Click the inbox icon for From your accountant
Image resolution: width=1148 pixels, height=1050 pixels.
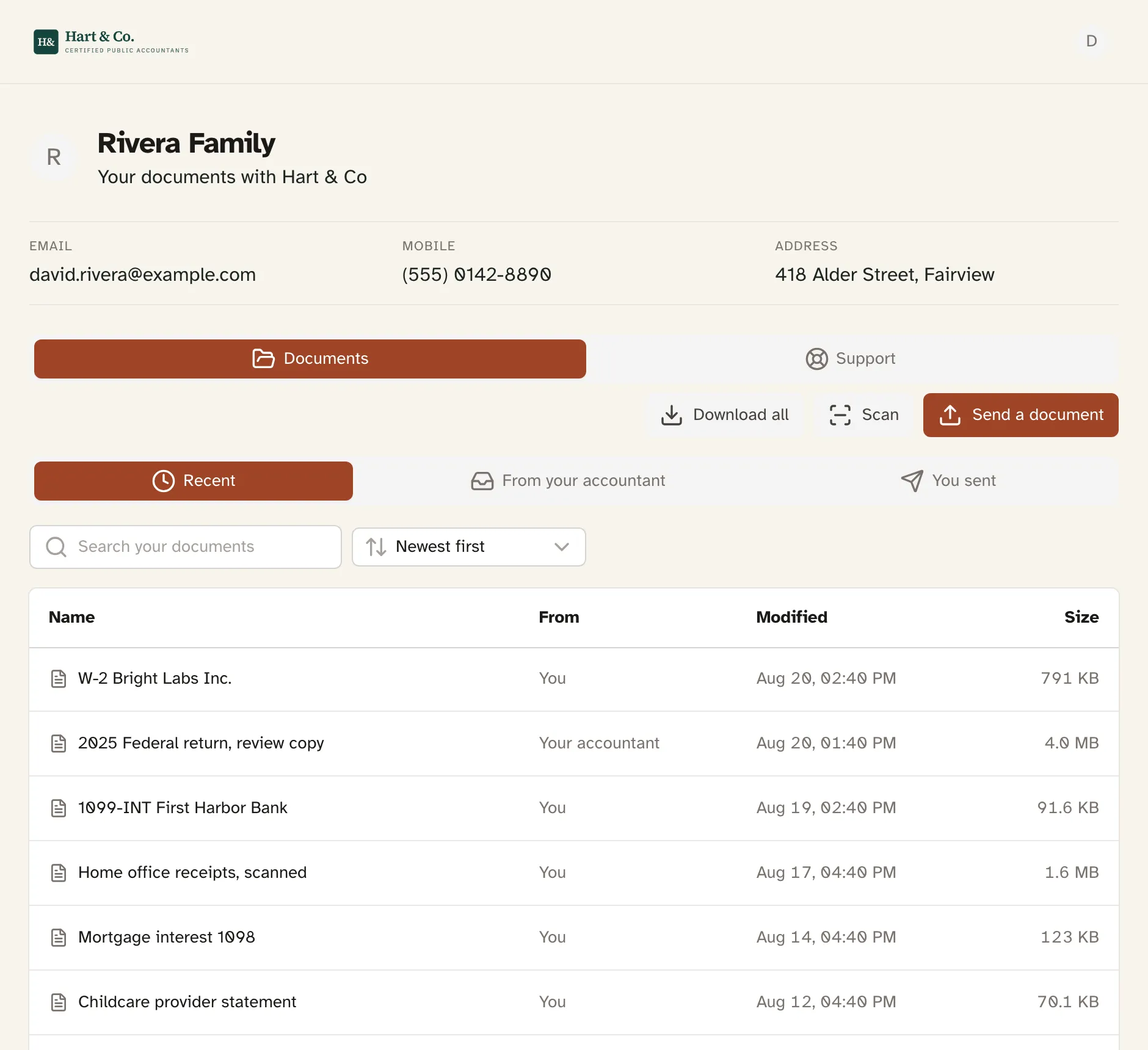click(x=482, y=481)
